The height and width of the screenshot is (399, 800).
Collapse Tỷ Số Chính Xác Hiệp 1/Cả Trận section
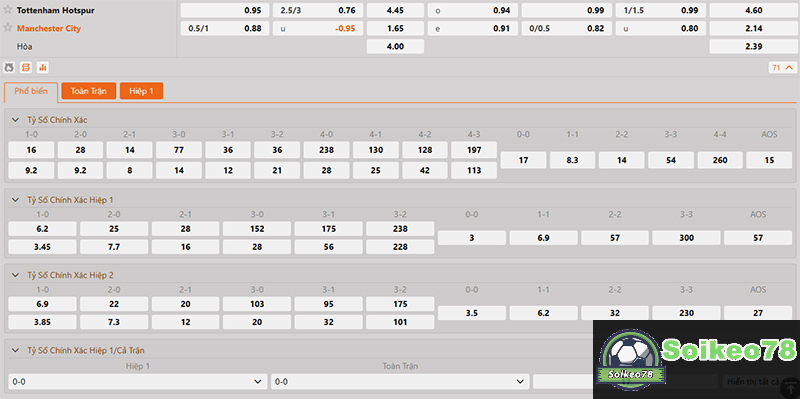click(15, 350)
